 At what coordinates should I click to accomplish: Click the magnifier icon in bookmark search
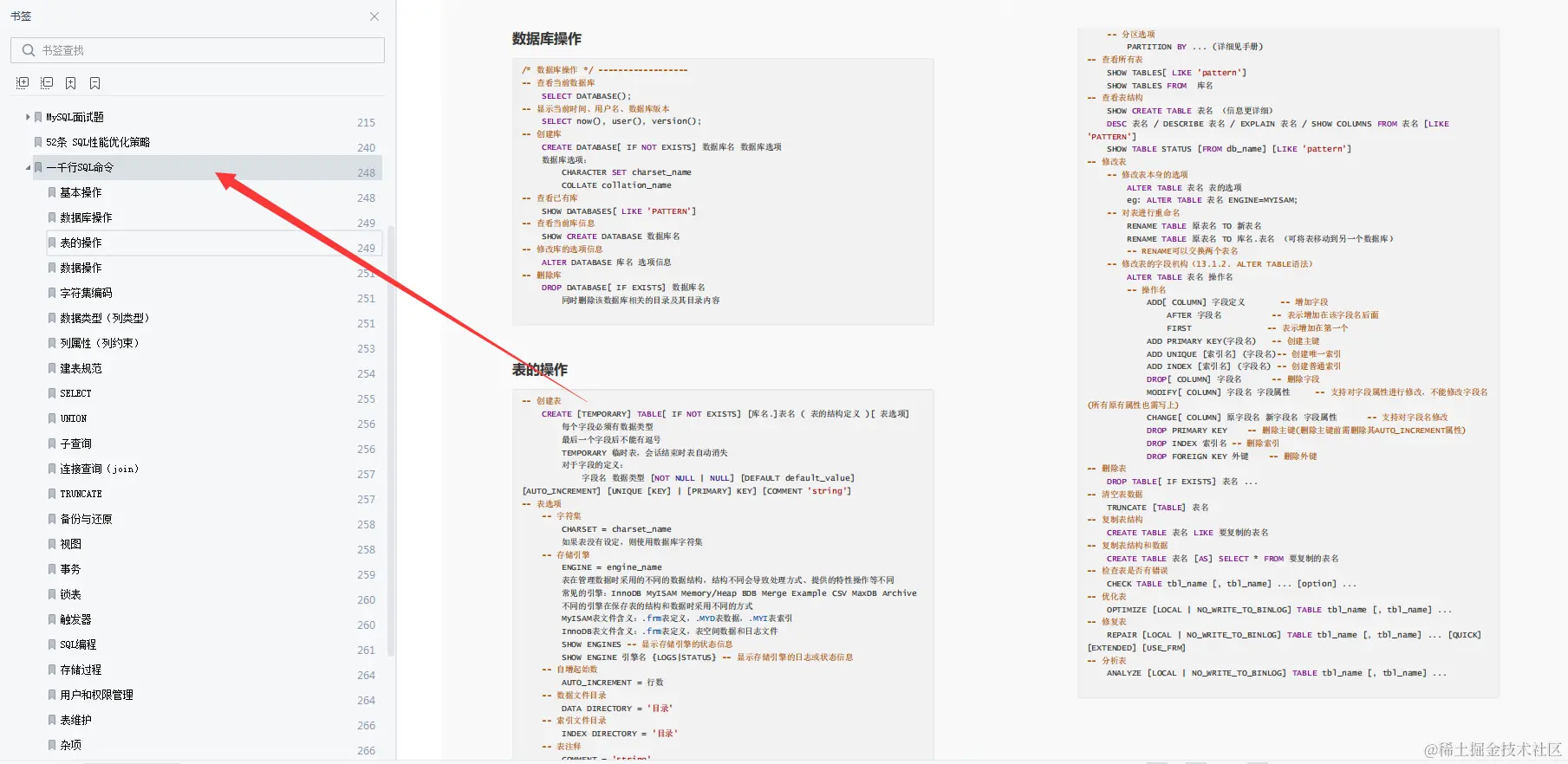[x=29, y=50]
